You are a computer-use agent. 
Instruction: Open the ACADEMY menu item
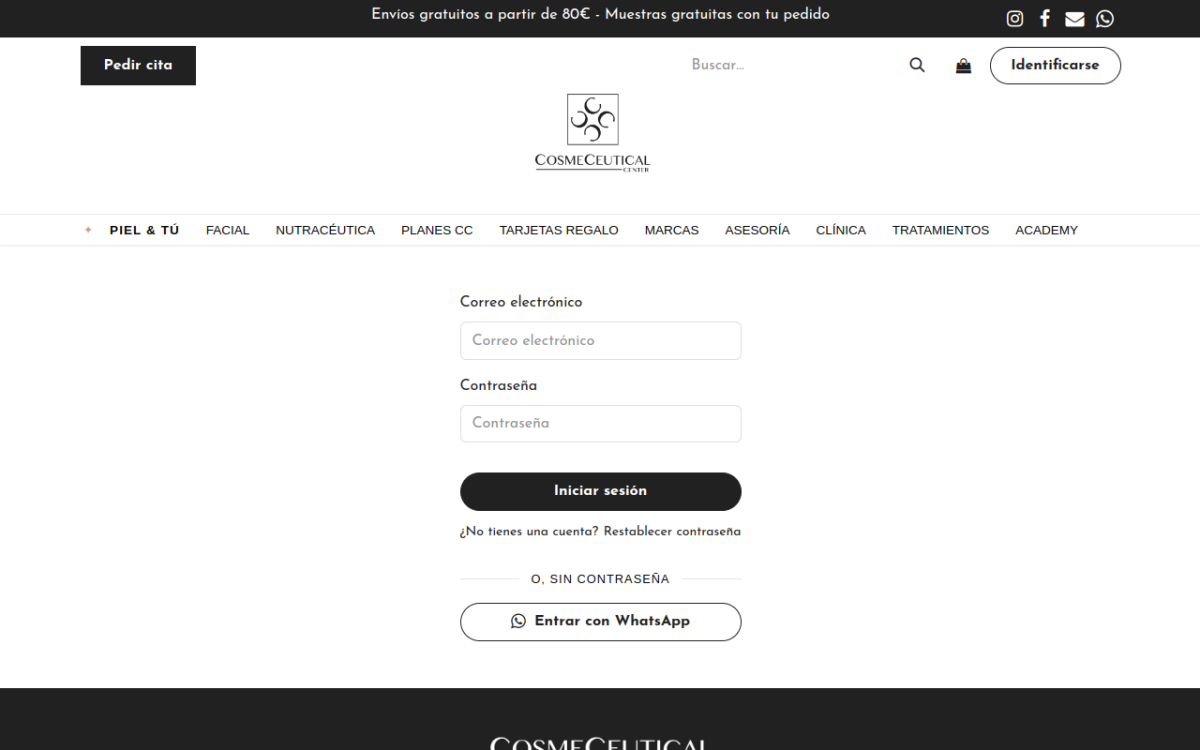(1047, 230)
